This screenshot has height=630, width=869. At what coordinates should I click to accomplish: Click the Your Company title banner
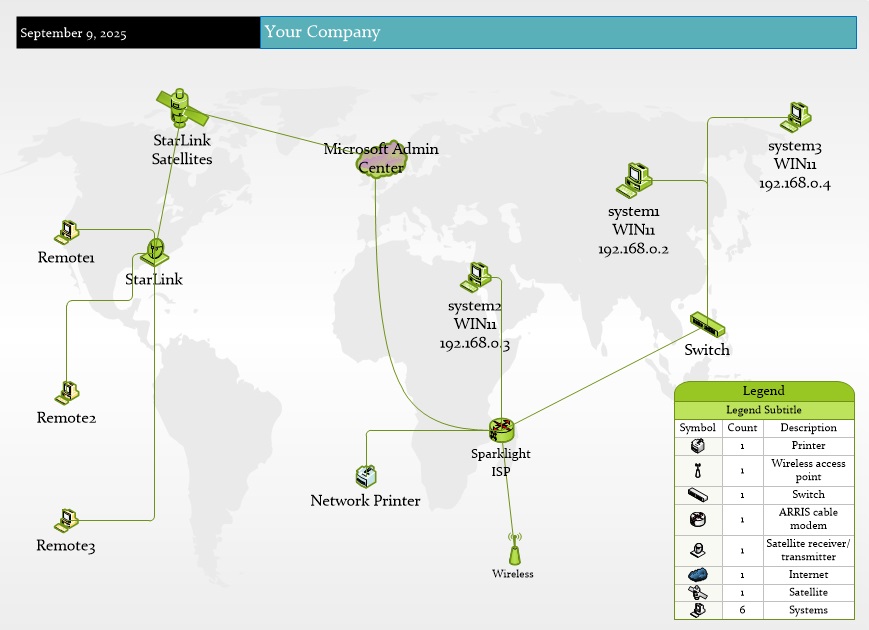558,32
